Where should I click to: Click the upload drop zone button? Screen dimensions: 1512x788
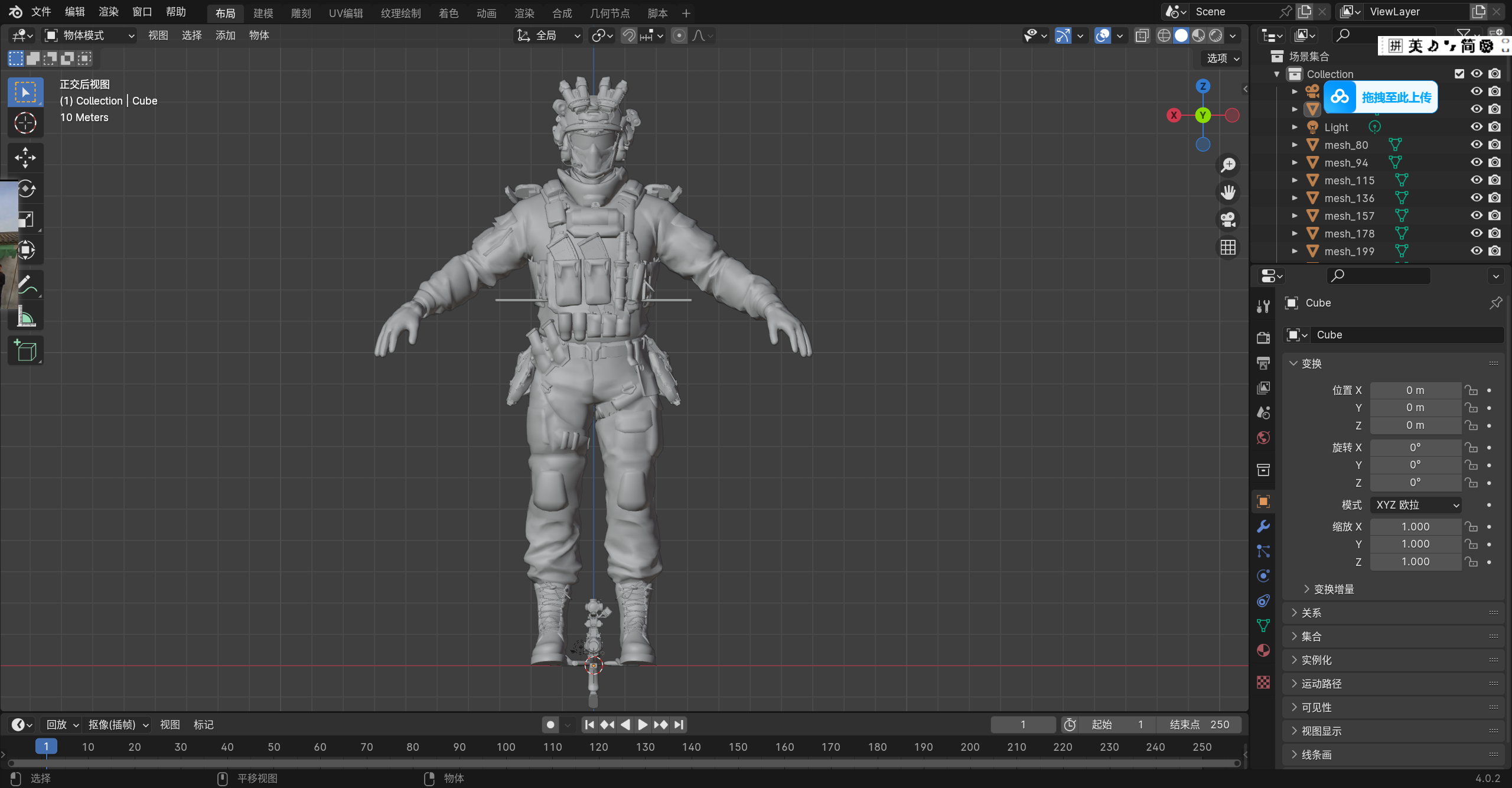pos(1381,97)
